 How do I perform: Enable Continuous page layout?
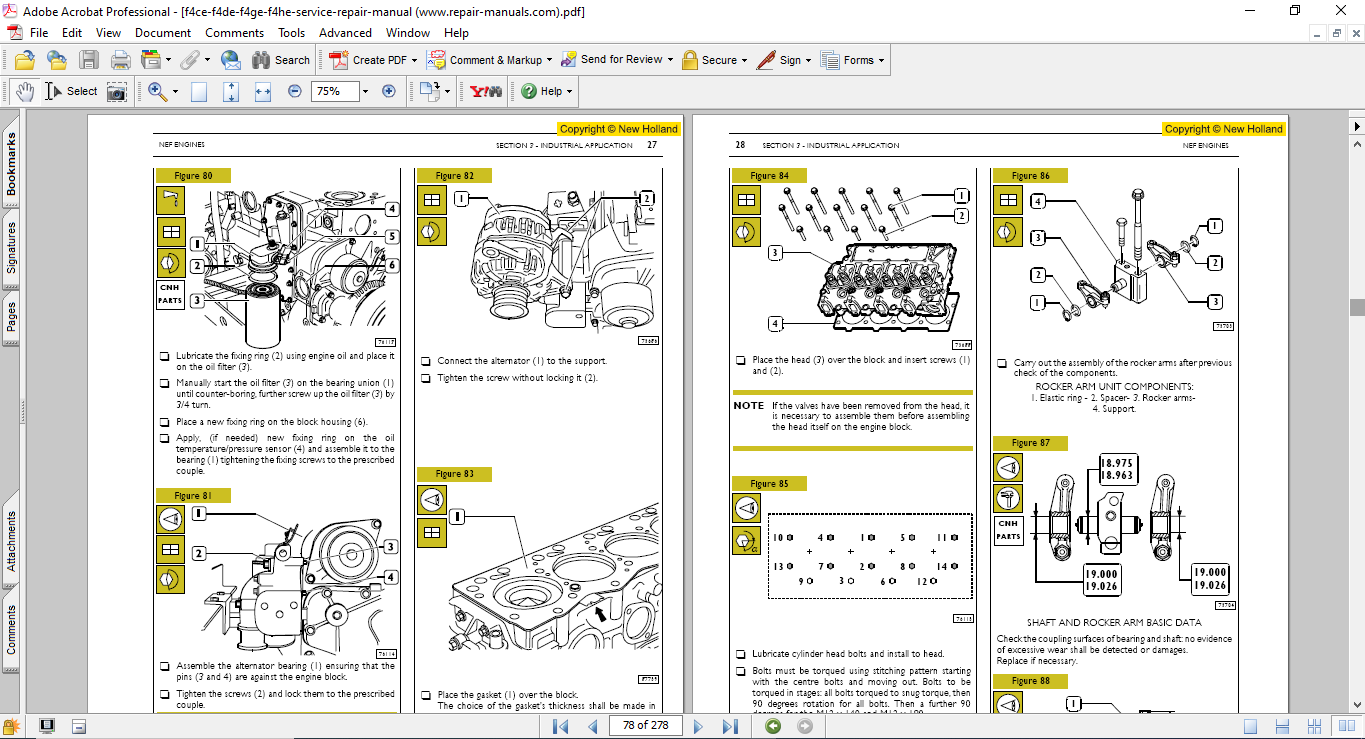[x=1280, y=726]
